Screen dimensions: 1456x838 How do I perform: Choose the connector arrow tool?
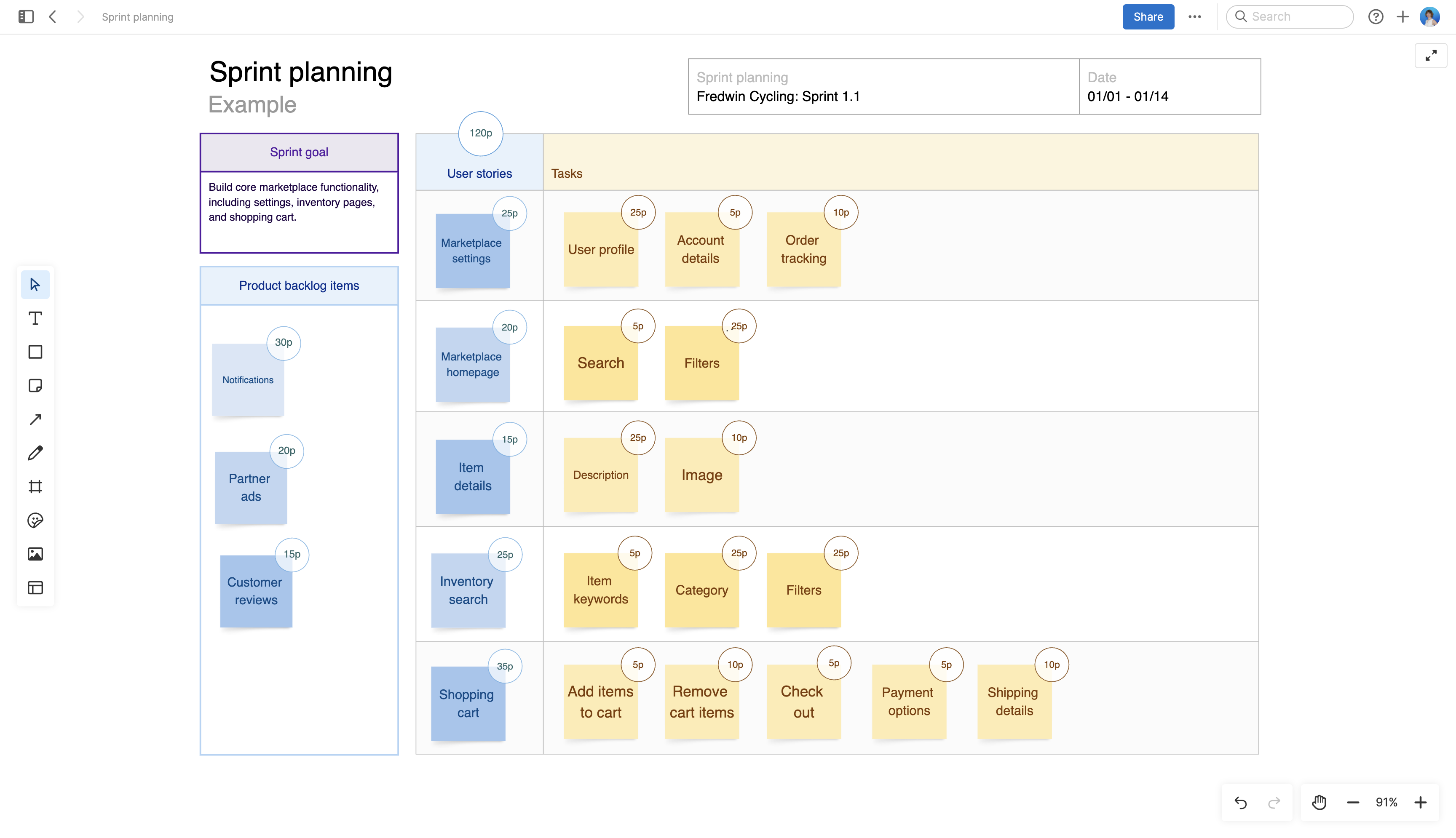tap(35, 419)
